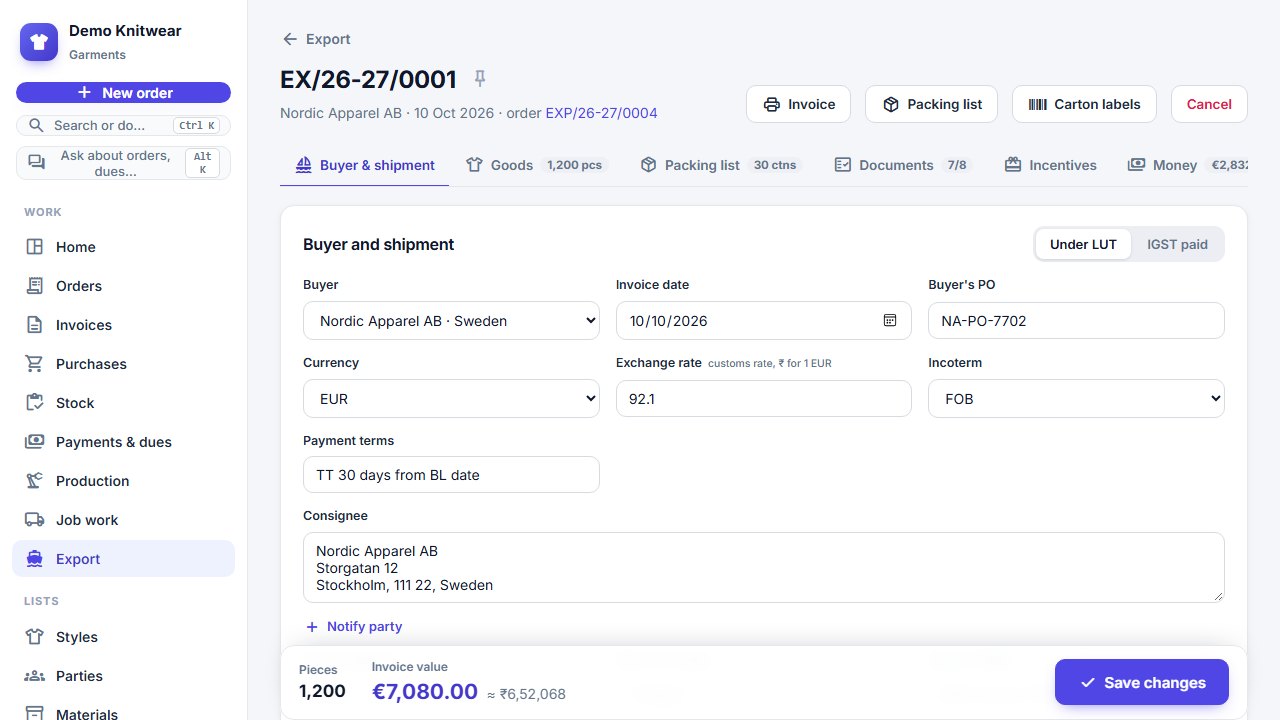Switch to IGST paid
This screenshot has width=1280, height=720.
click(1177, 244)
